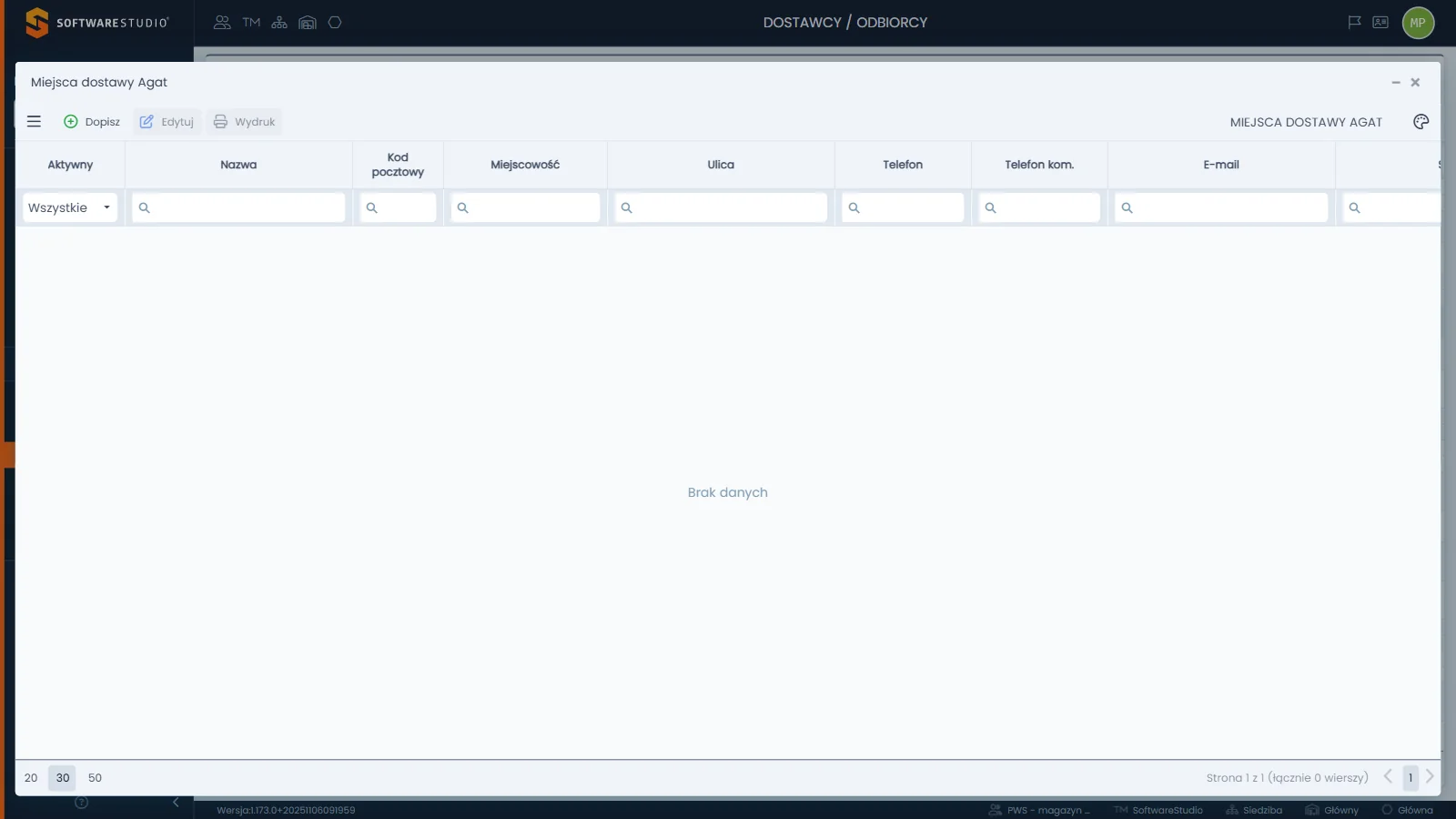Open the organization structure icon in top bar
Screen dimensions: 1456x819
tap(279, 23)
